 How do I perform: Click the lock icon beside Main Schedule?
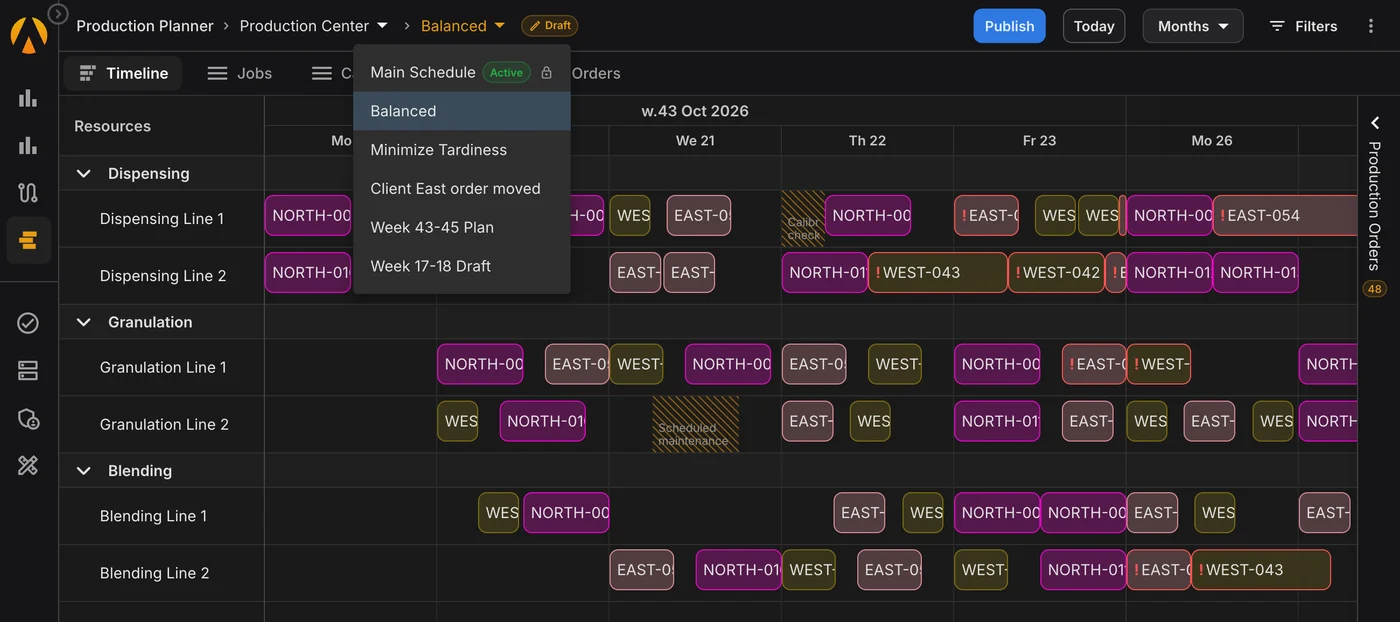[x=546, y=72]
